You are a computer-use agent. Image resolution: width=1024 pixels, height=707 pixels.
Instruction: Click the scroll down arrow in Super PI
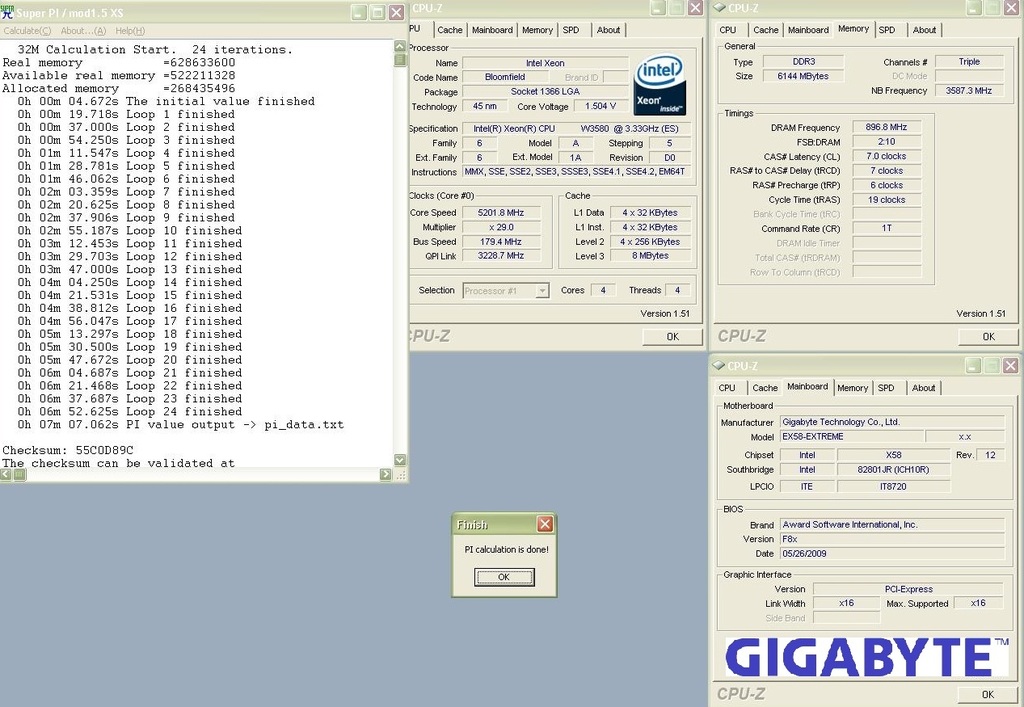tap(400, 460)
